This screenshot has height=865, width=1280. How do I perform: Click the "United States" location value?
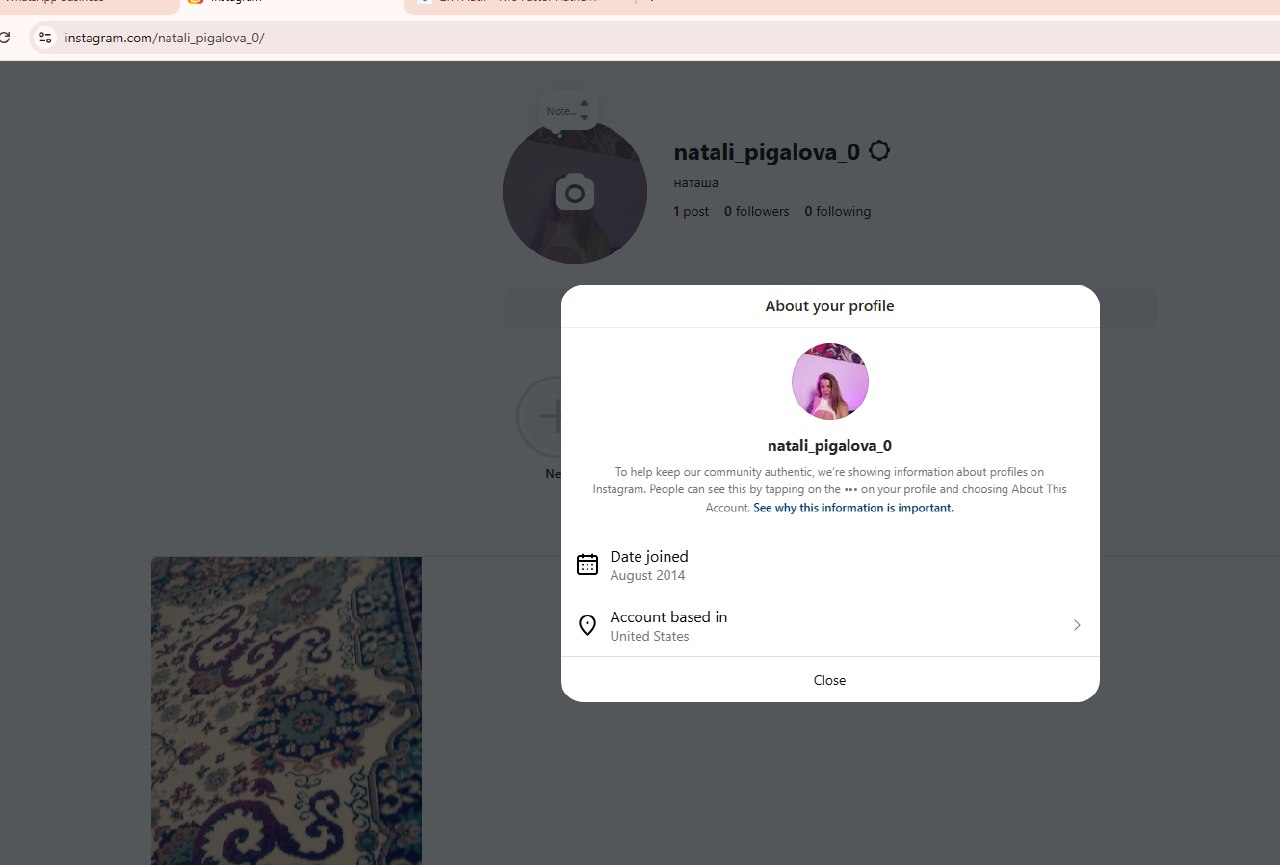(650, 637)
